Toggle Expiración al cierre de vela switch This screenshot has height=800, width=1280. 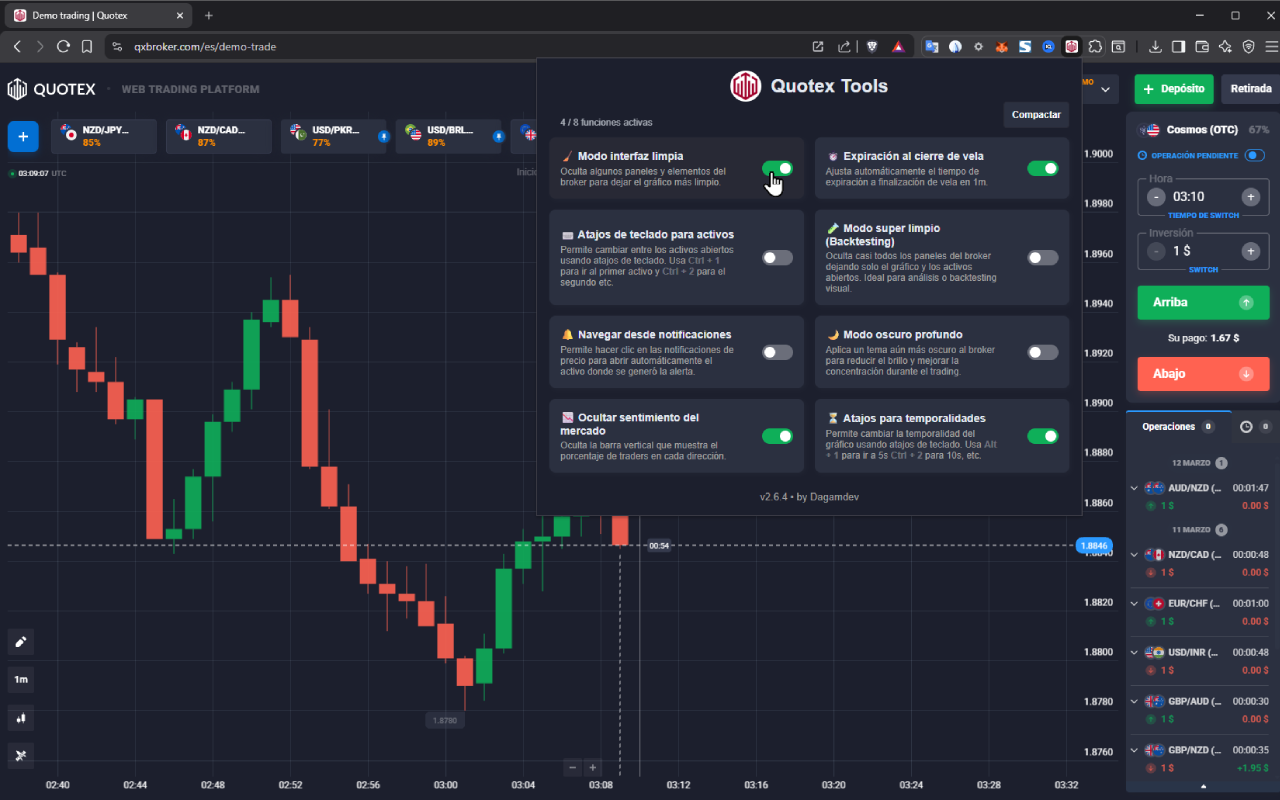pyautogui.click(x=1042, y=168)
